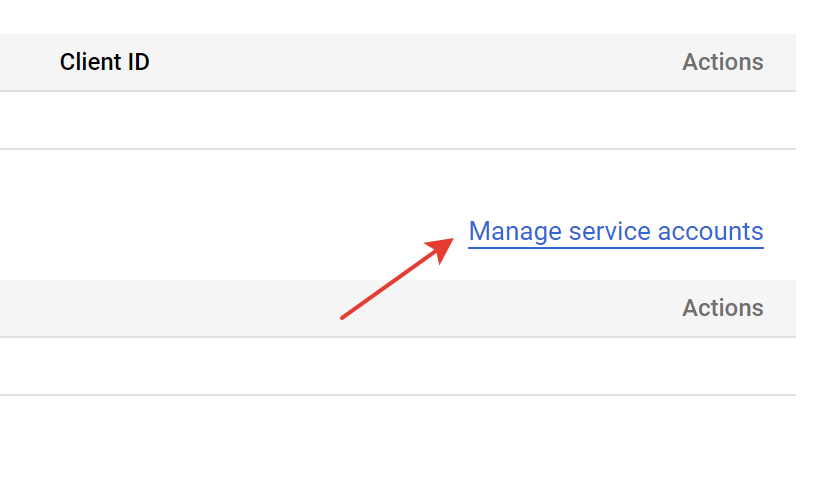Click the empty row beneath the lower Actions header

click(398, 366)
